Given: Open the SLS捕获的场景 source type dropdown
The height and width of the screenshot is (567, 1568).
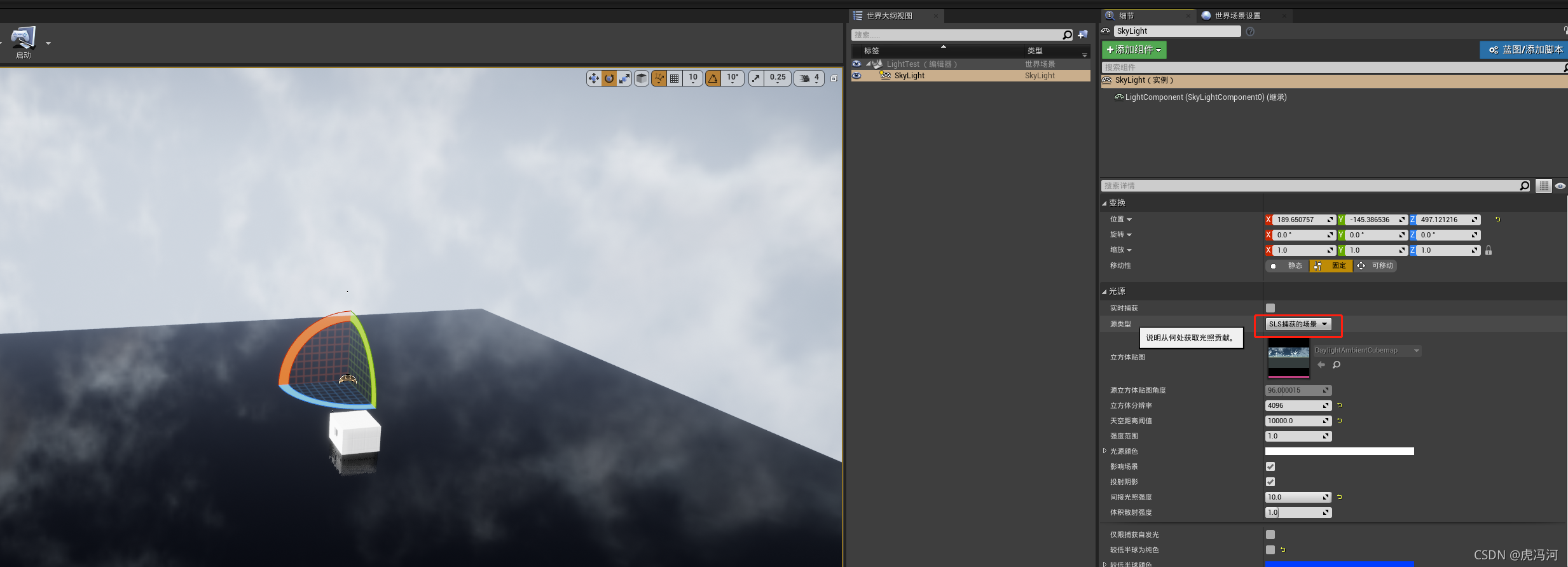Looking at the screenshot, I should 1298,325.
